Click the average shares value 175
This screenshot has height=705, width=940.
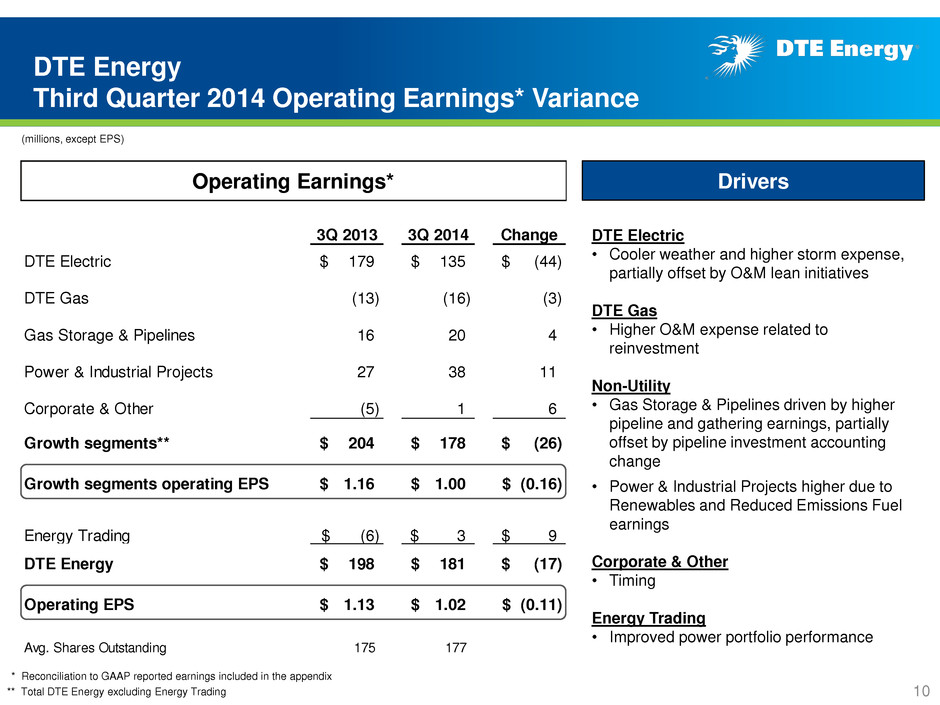click(364, 647)
